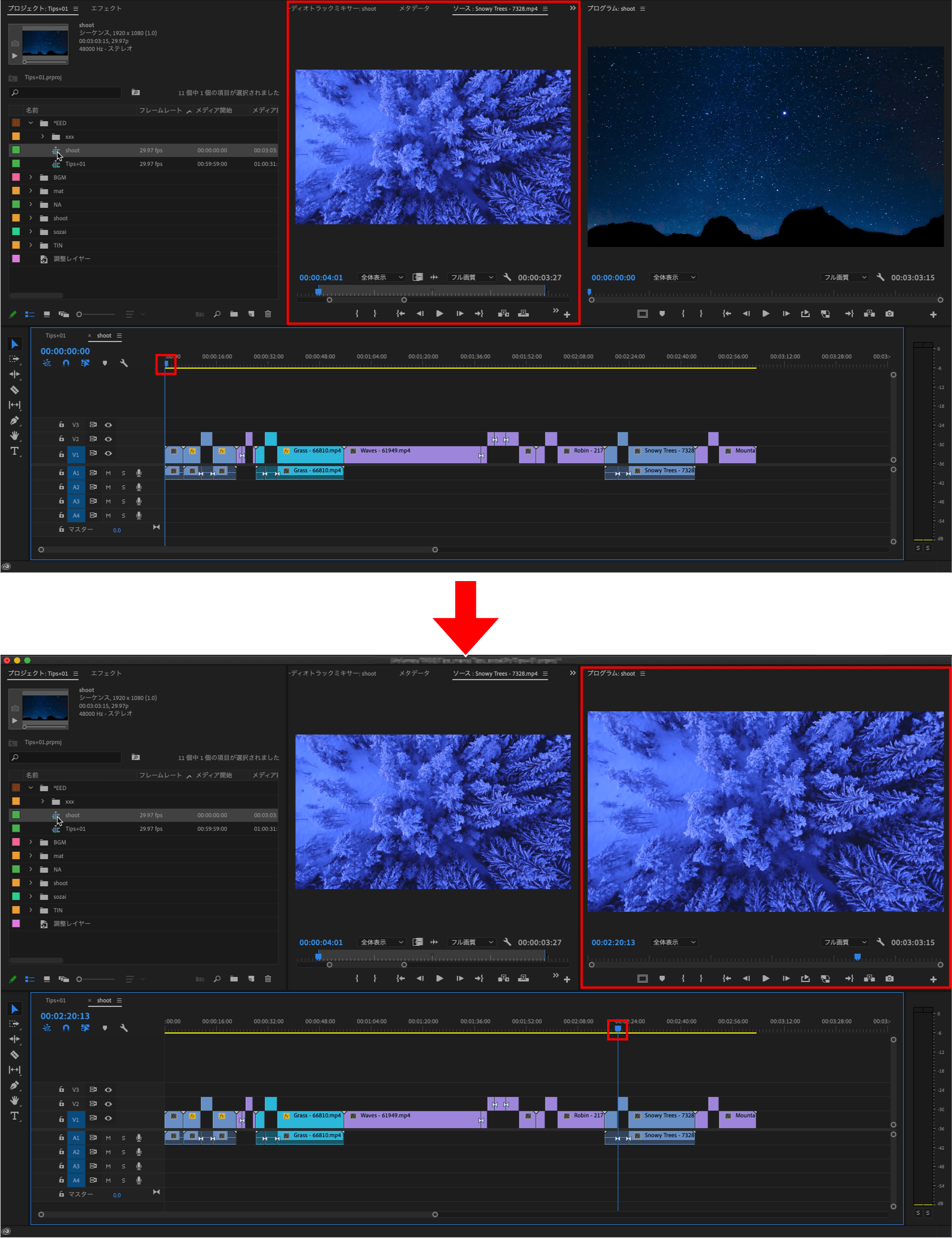Click source Insert button, upper screenshot
Viewport: 952px width, 1238px height.
pyautogui.click(x=503, y=313)
